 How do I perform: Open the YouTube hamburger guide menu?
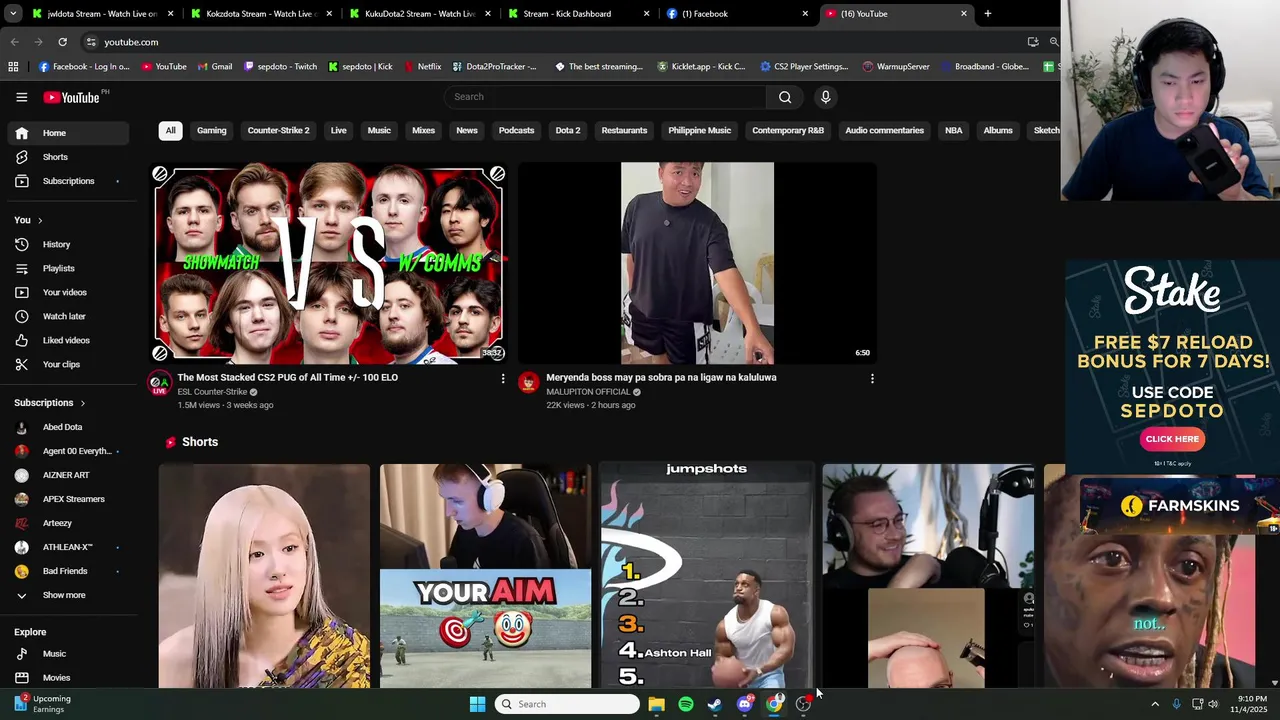[x=21, y=97]
